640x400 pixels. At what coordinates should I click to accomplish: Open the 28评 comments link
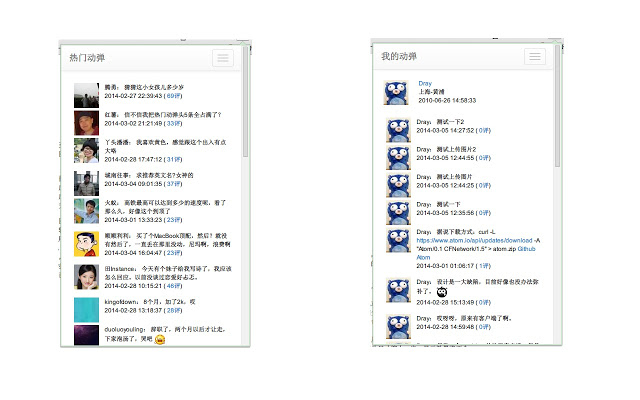point(173,310)
